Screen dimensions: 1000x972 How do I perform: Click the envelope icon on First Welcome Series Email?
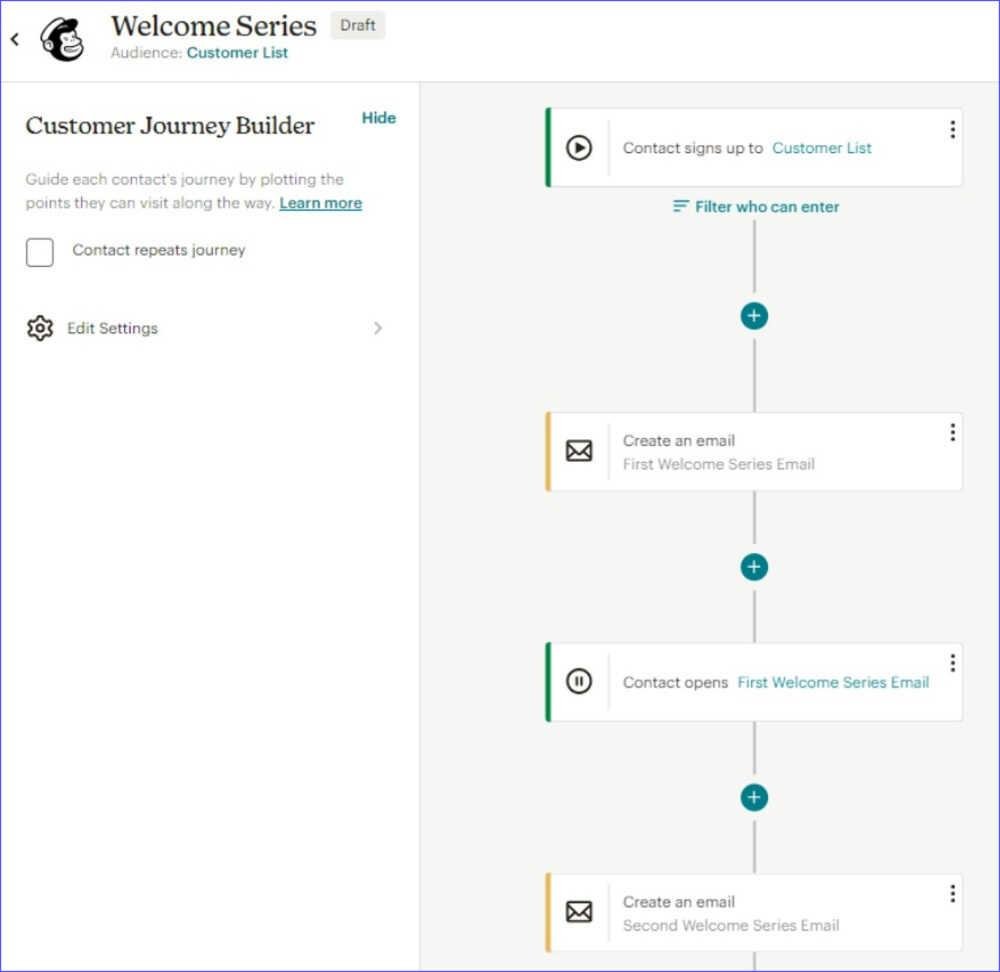579,451
